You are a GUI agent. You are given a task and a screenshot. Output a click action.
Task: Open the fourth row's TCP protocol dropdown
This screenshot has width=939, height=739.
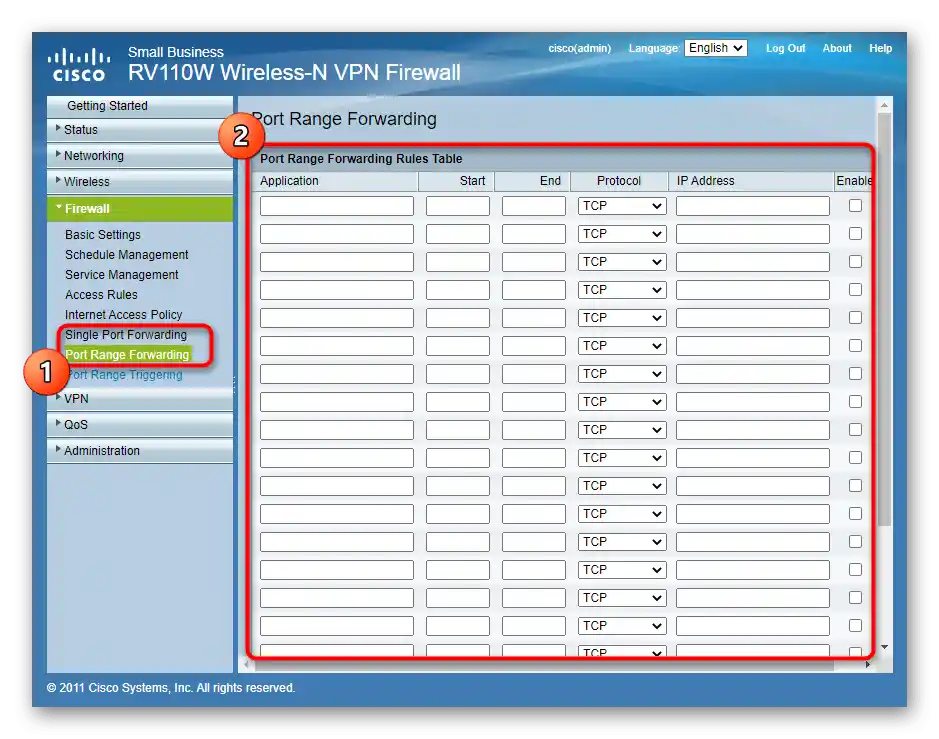click(622, 290)
